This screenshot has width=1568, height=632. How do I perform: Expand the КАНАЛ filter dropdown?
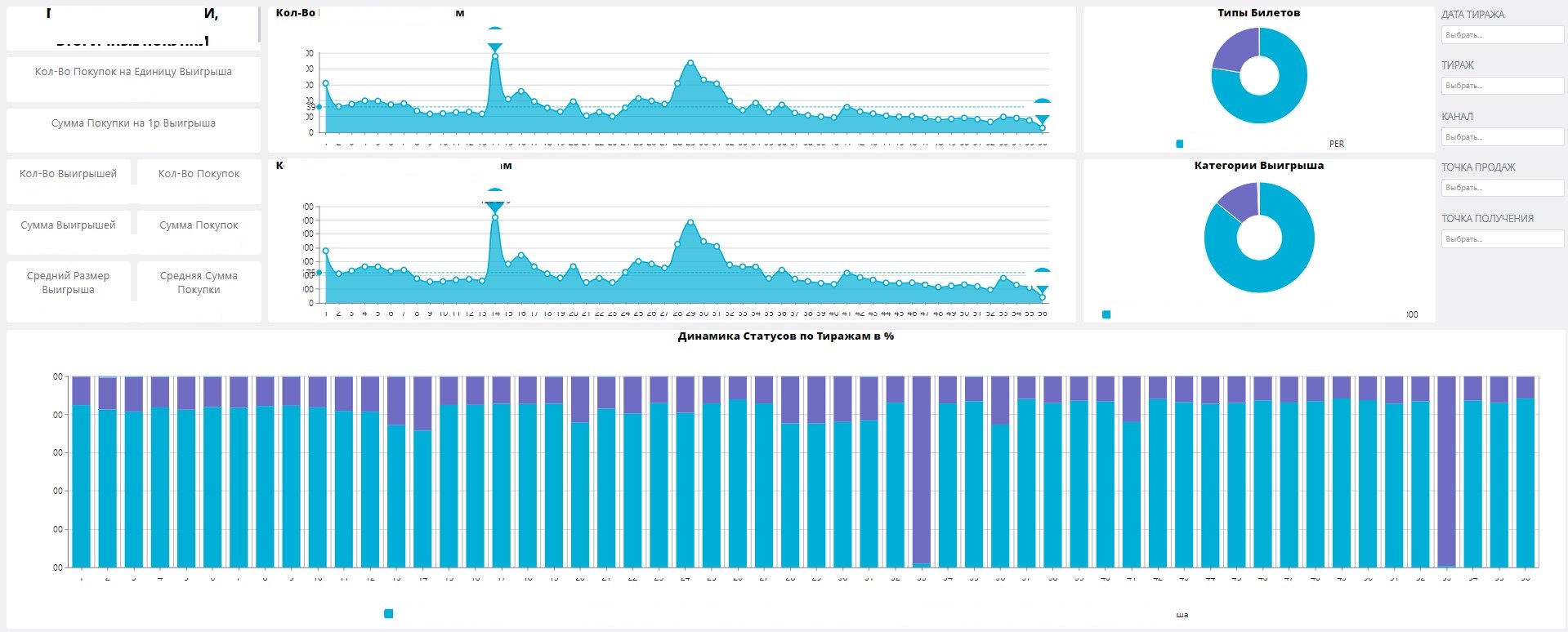coord(1502,137)
